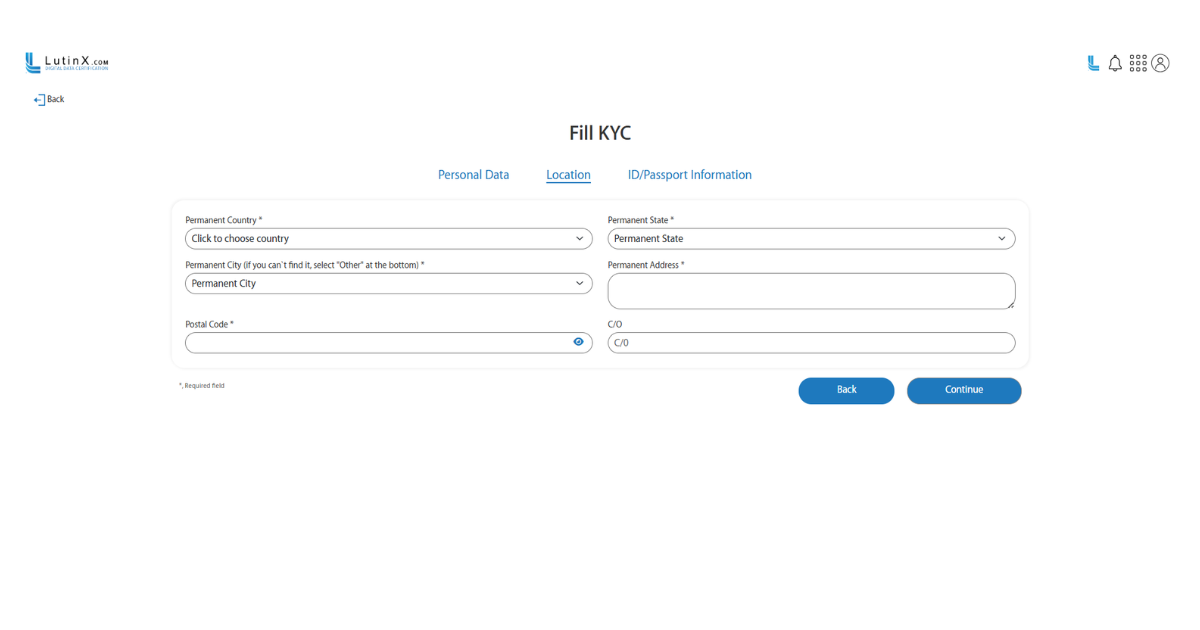
Task: Open the apps grid menu
Action: coord(1138,63)
